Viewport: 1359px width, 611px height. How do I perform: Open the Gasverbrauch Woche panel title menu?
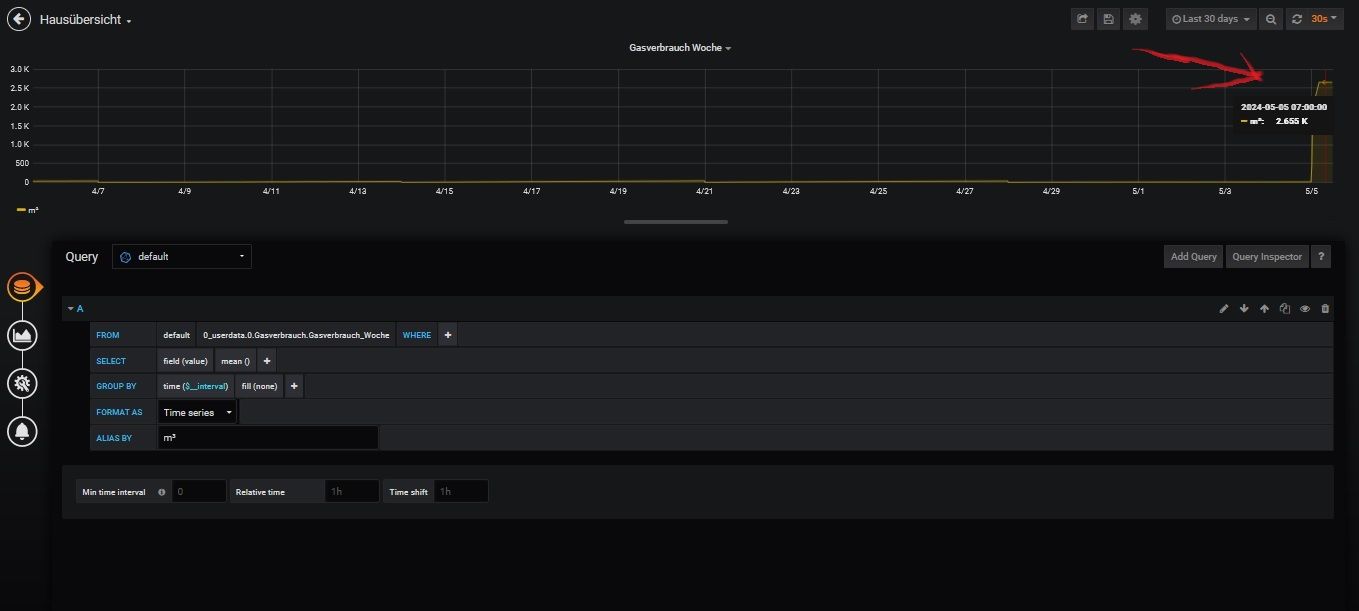pyautogui.click(x=680, y=48)
